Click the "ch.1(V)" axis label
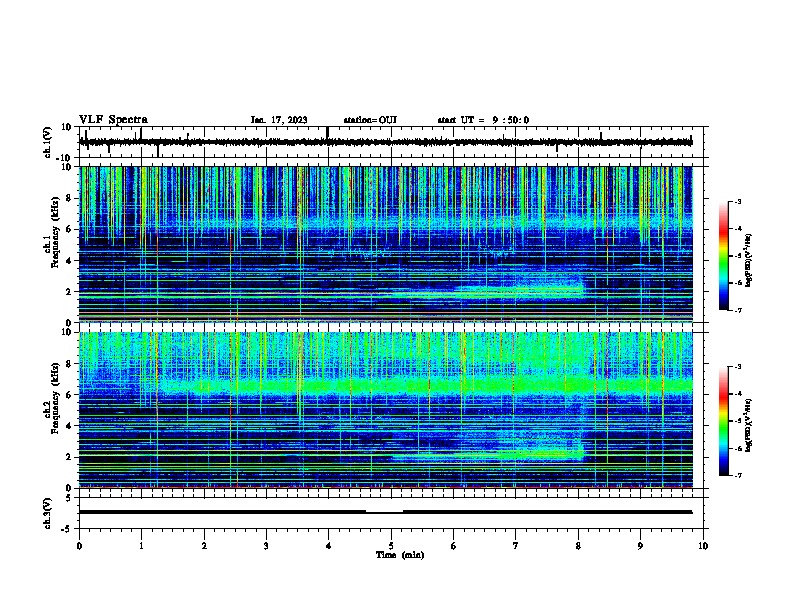Screen dimensions: 792x612 click(48, 142)
